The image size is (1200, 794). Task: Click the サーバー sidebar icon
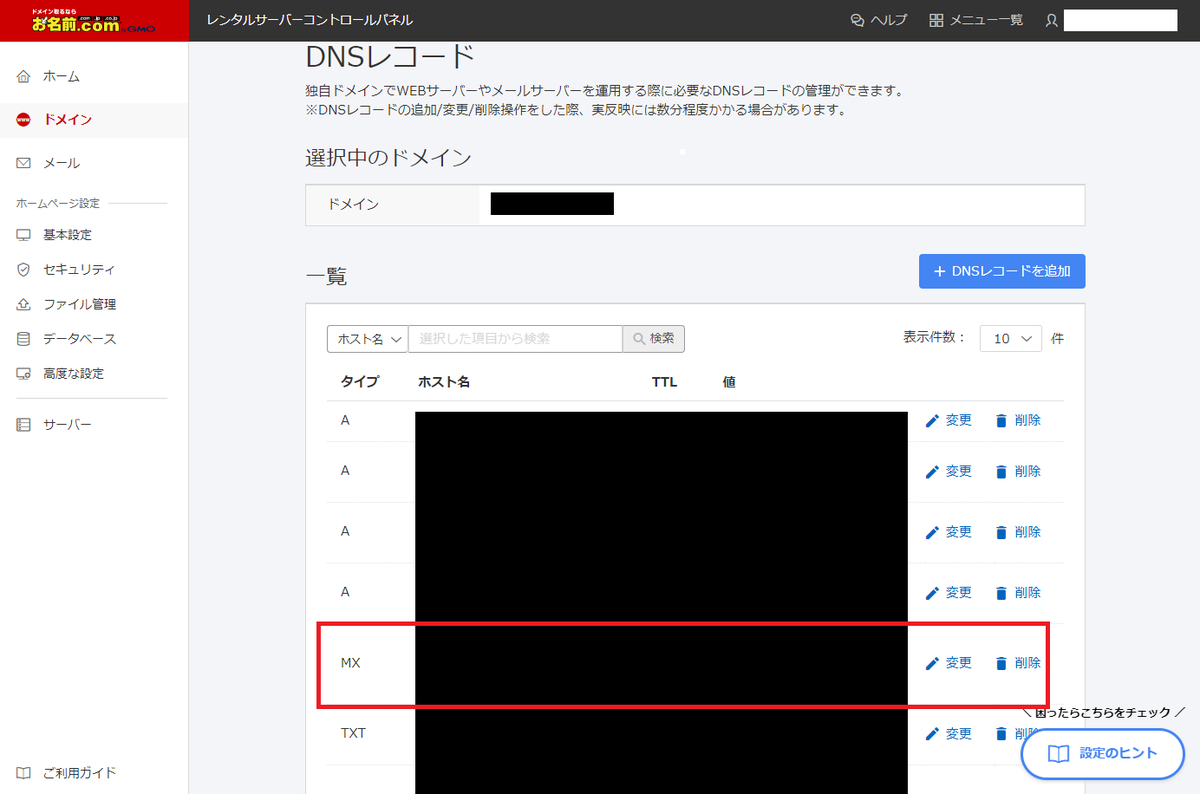[x=22, y=423]
